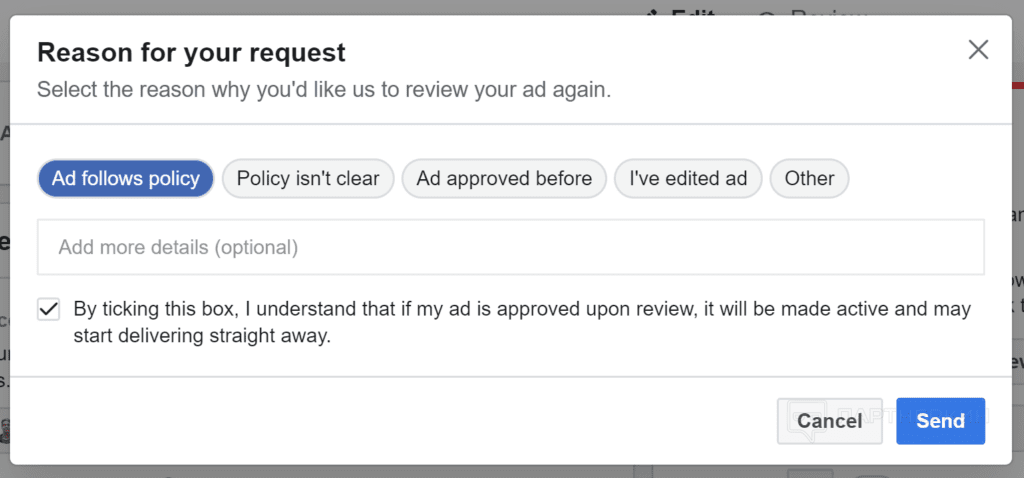This screenshot has height=478, width=1024.
Task: Select the 'I've edited ad' reason
Action: tap(688, 178)
